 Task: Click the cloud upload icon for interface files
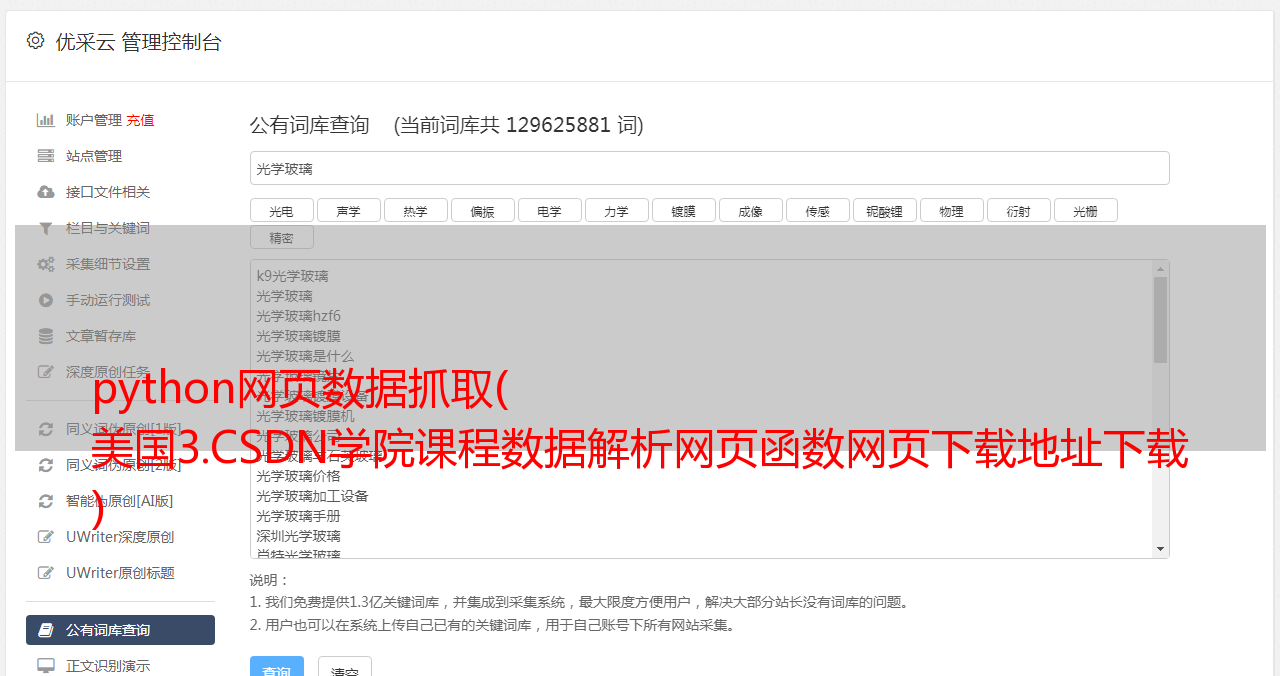coord(45,192)
